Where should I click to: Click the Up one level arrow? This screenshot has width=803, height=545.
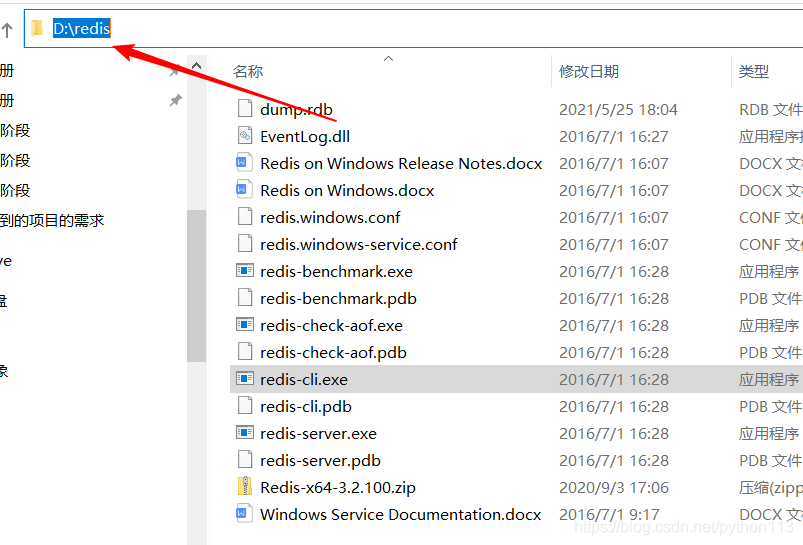(x=7, y=30)
